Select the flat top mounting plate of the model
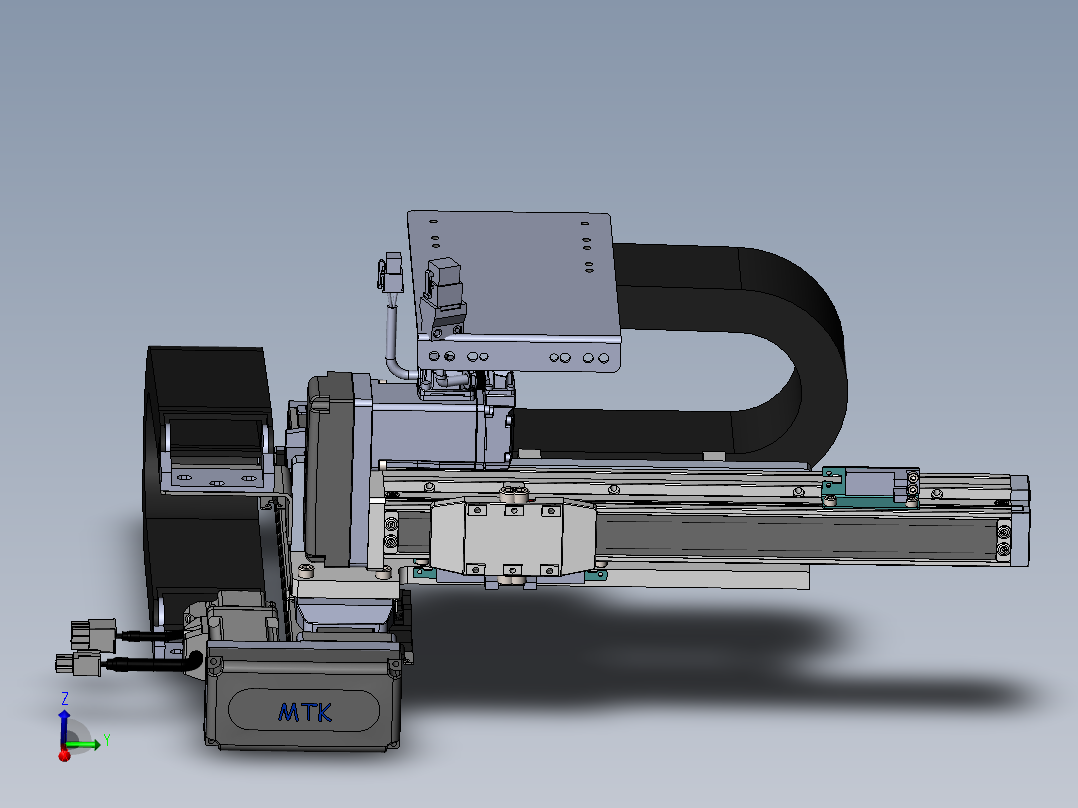This screenshot has width=1078, height=808. click(513, 275)
